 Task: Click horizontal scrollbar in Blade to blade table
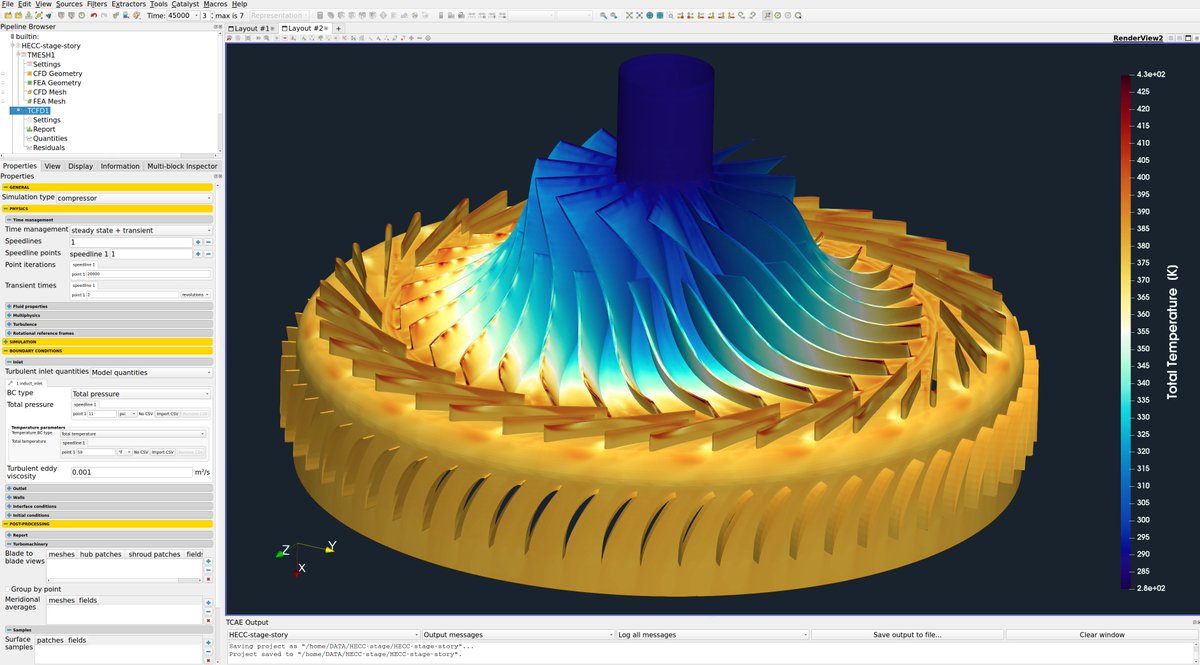click(x=124, y=580)
